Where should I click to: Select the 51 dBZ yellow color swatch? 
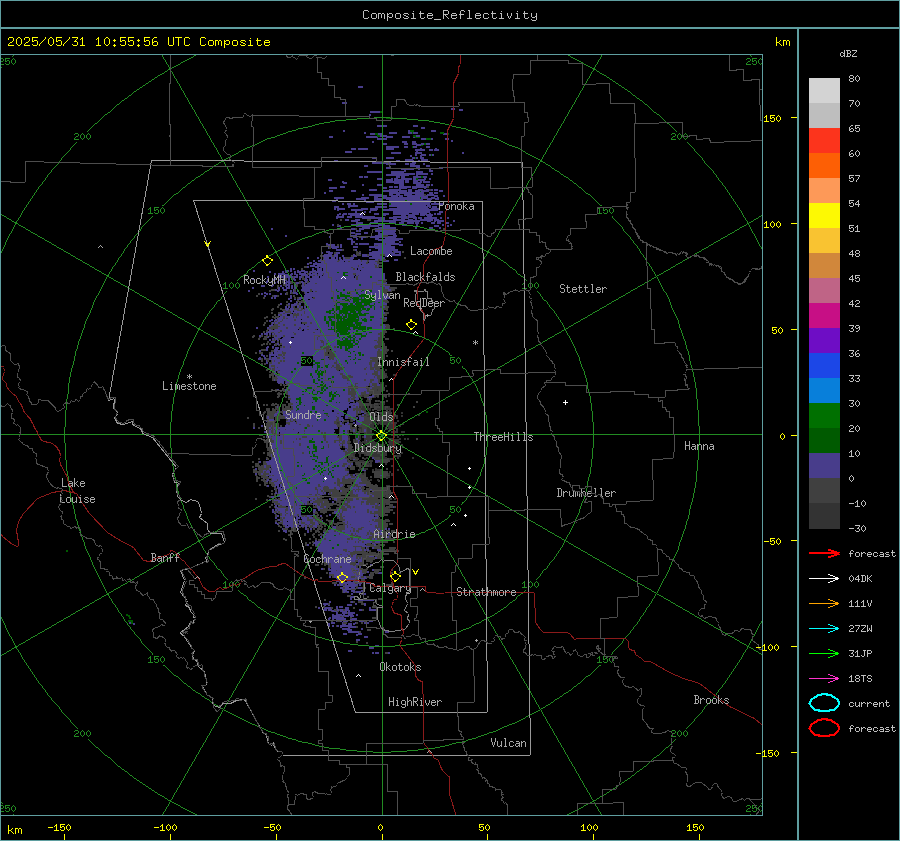pyautogui.click(x=824, y=216)
